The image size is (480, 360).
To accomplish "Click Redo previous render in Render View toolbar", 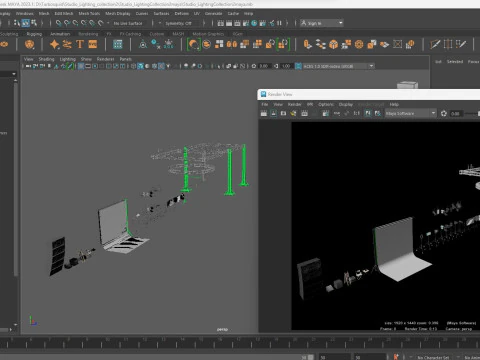I will (x=264, y=113).
